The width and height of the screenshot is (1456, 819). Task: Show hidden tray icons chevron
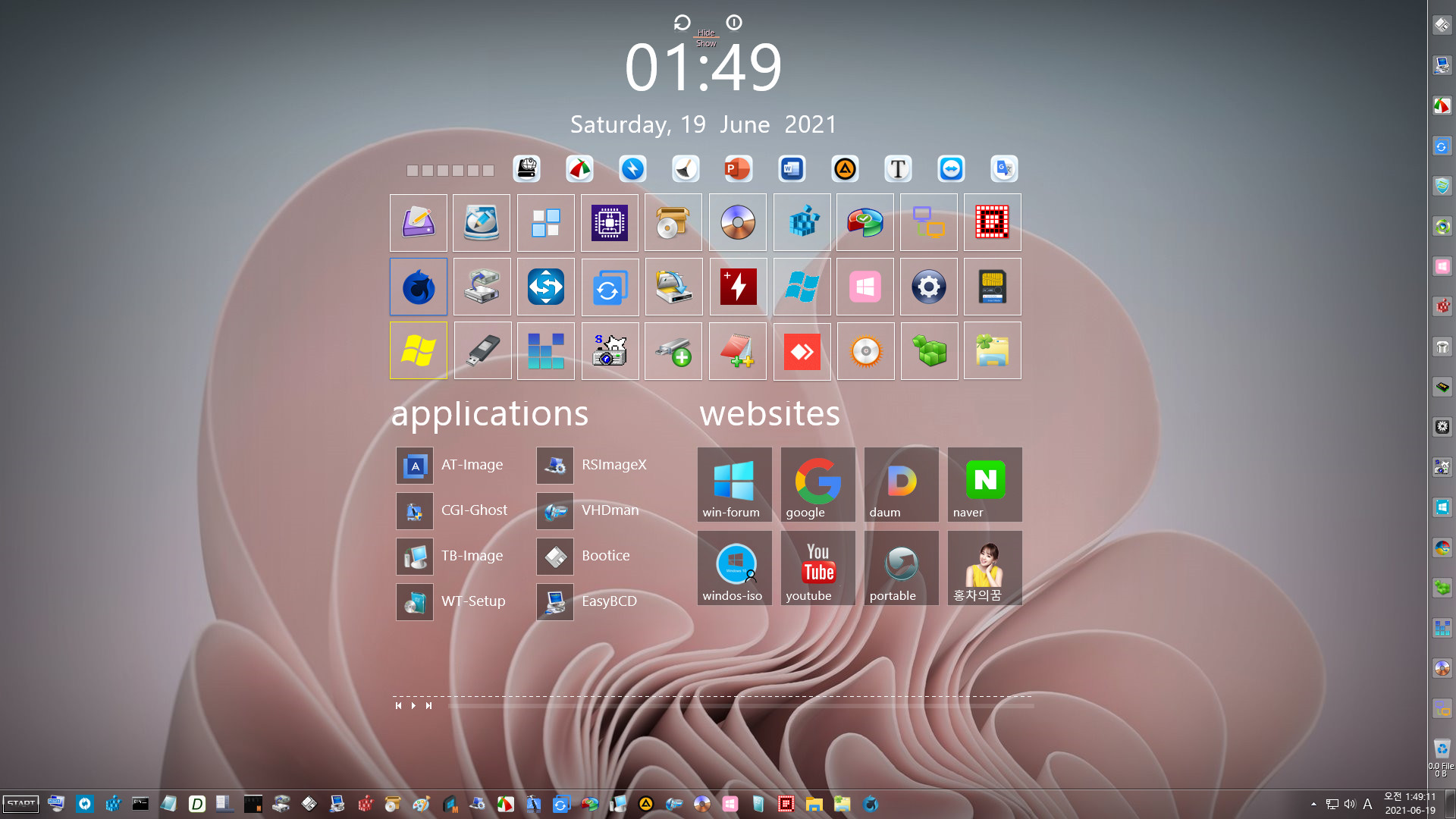pyautogui.click(x=1313, y=804)
